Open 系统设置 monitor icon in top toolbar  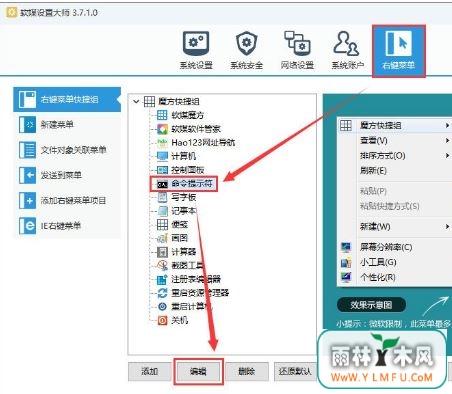coord(196,43)
